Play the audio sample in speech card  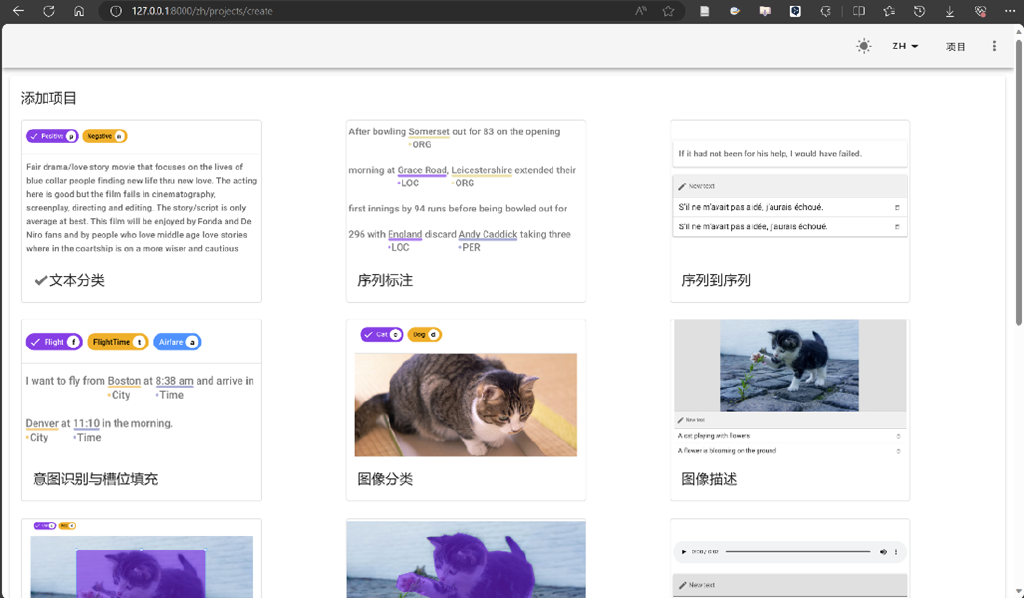tap(684, 552)
